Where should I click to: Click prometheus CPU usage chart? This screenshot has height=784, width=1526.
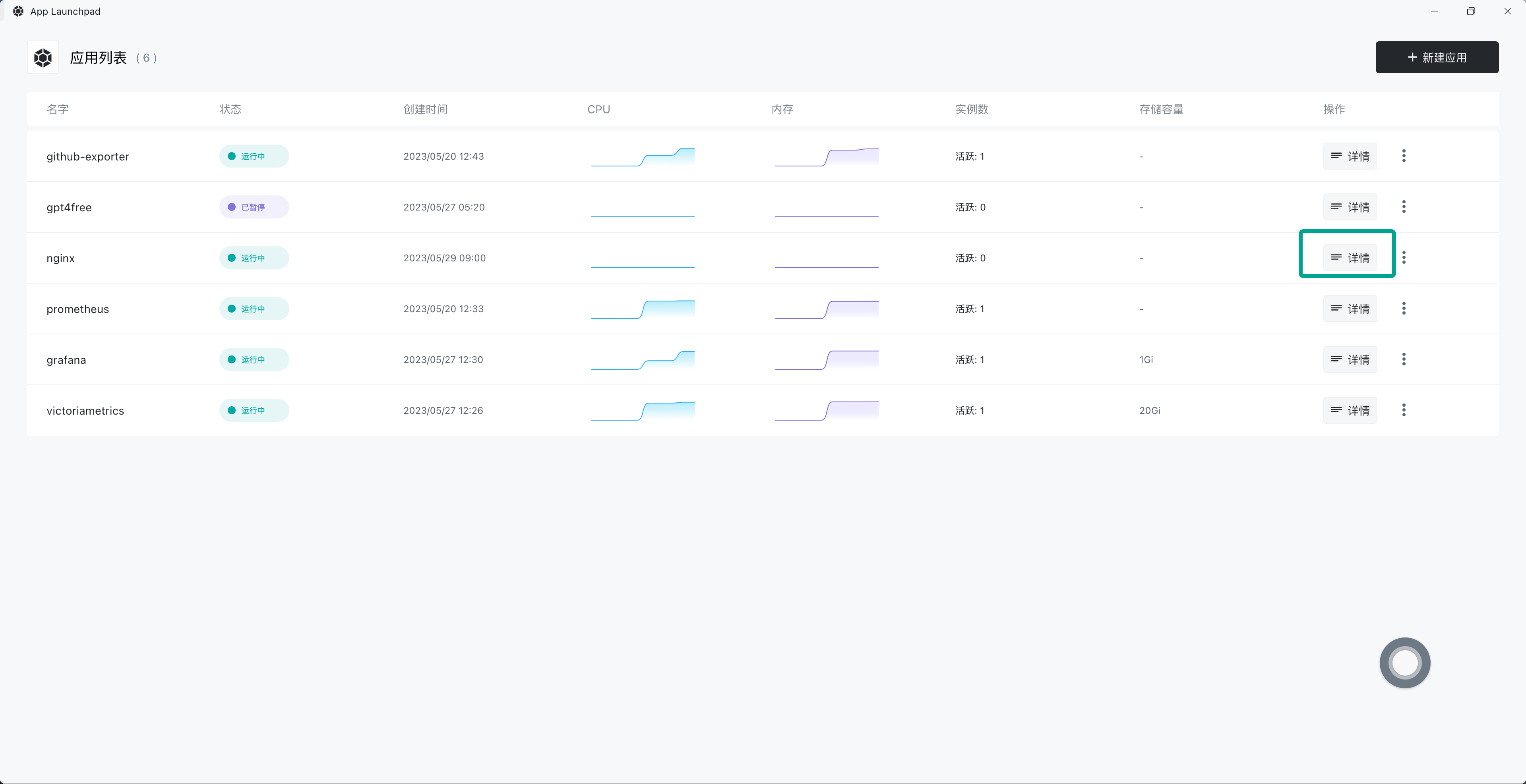pos(643,309)
